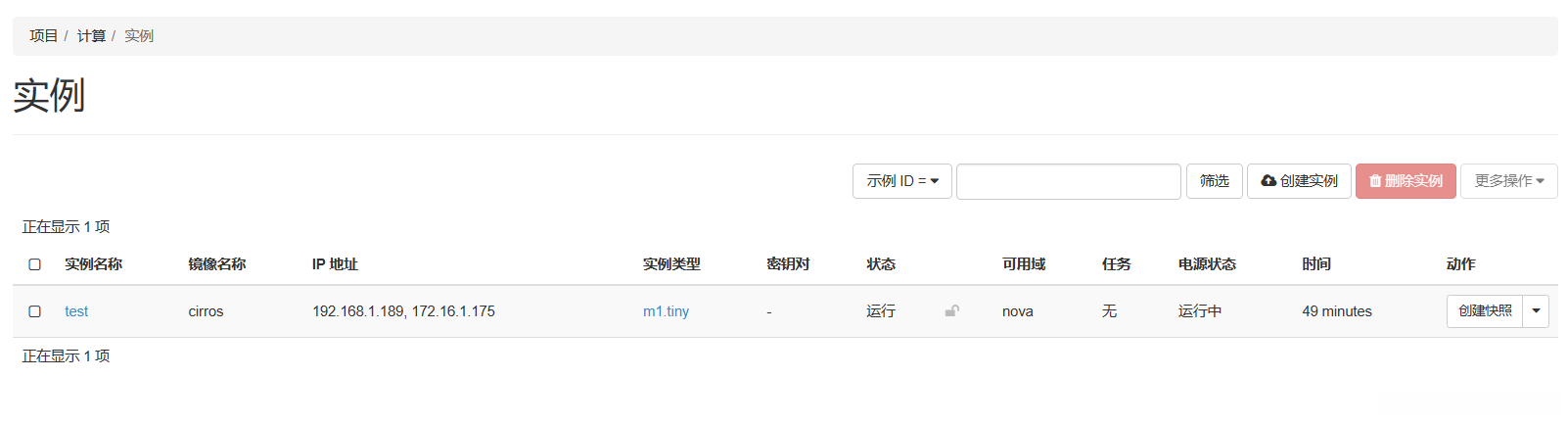Open the caret menu beside 创建快照
Screen dimensions: 1568x425
click(1536, 311)
